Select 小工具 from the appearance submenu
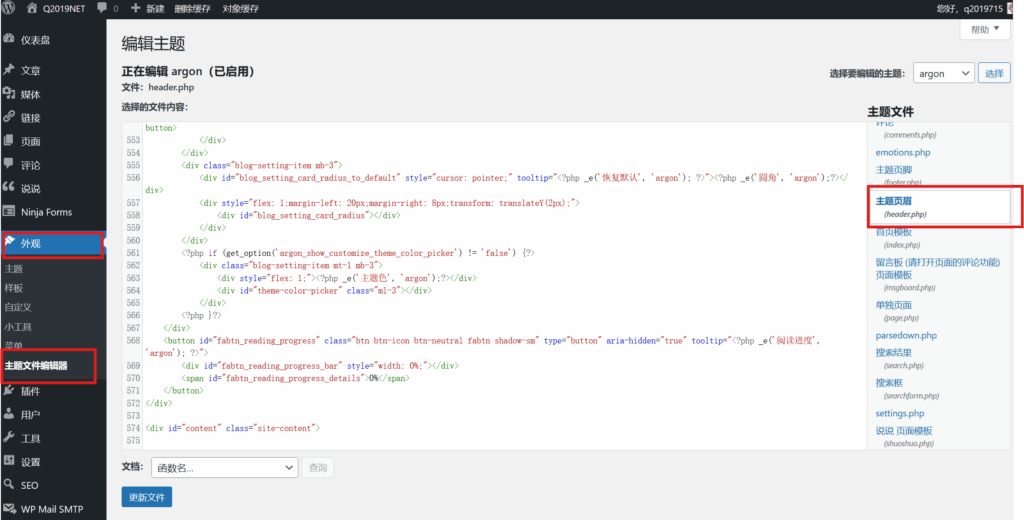This screenshot has width=1024, height=520. click(x=18, y=326)
